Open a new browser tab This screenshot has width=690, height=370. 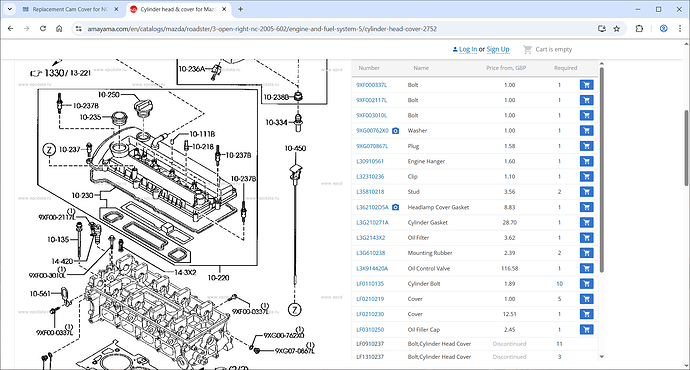(x=240, y=9)
